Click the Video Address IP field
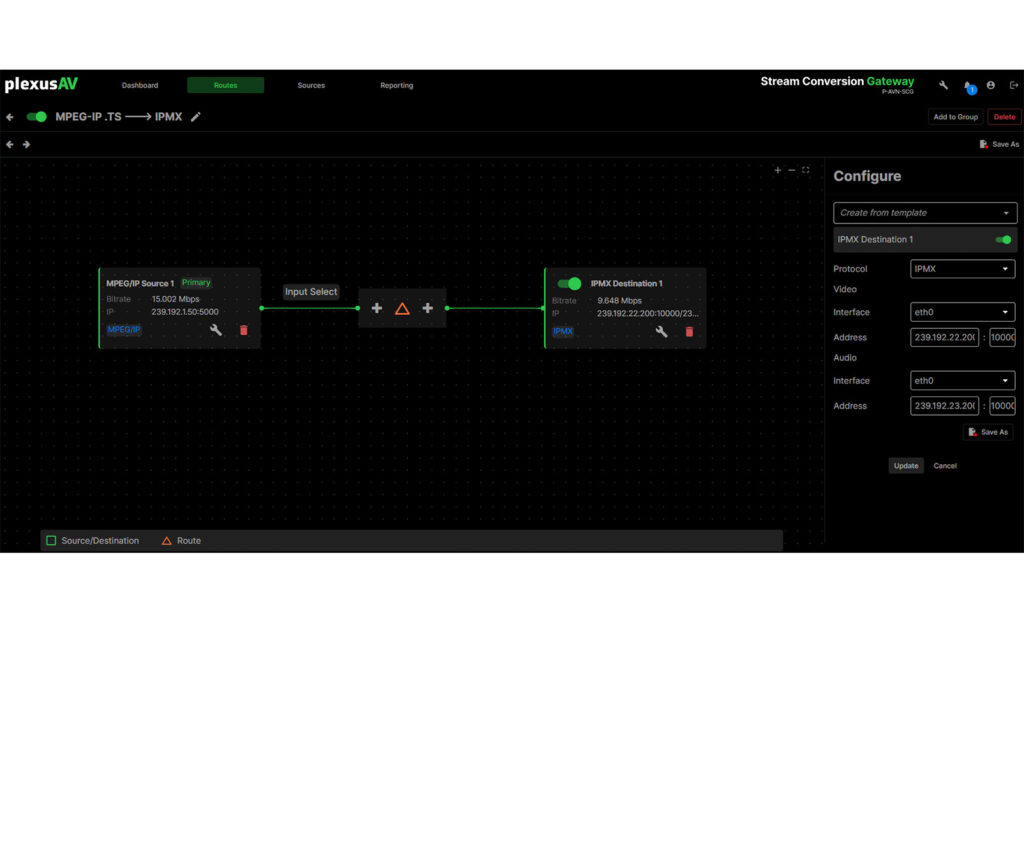This screenshot has height=853, width=1024. (944, 338)
